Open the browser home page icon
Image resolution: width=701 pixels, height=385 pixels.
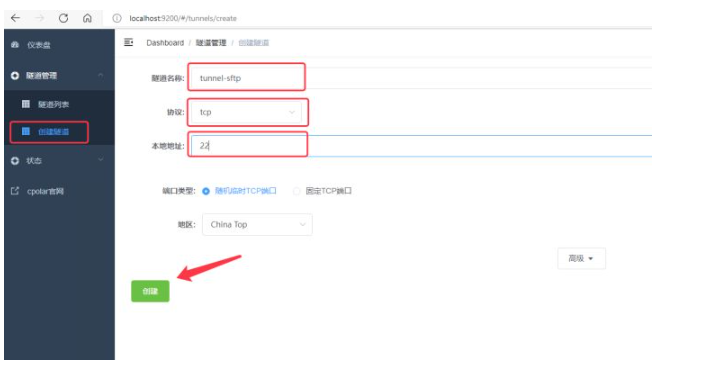(87, 18)
